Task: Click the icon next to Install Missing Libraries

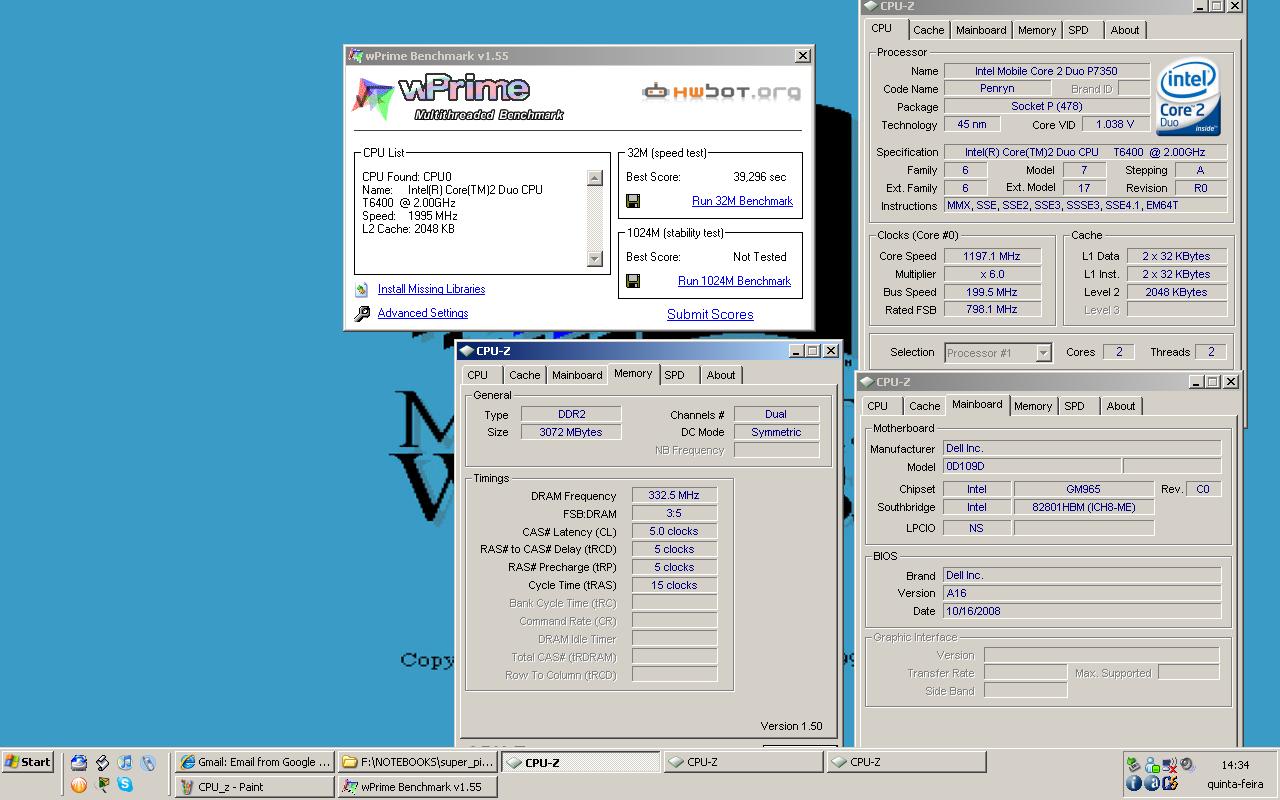Action: click(x=361, y=290)
